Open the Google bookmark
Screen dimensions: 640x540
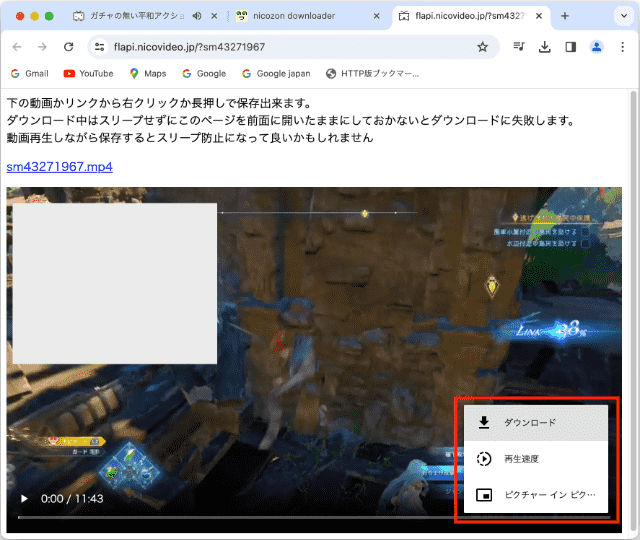(204, 73)
